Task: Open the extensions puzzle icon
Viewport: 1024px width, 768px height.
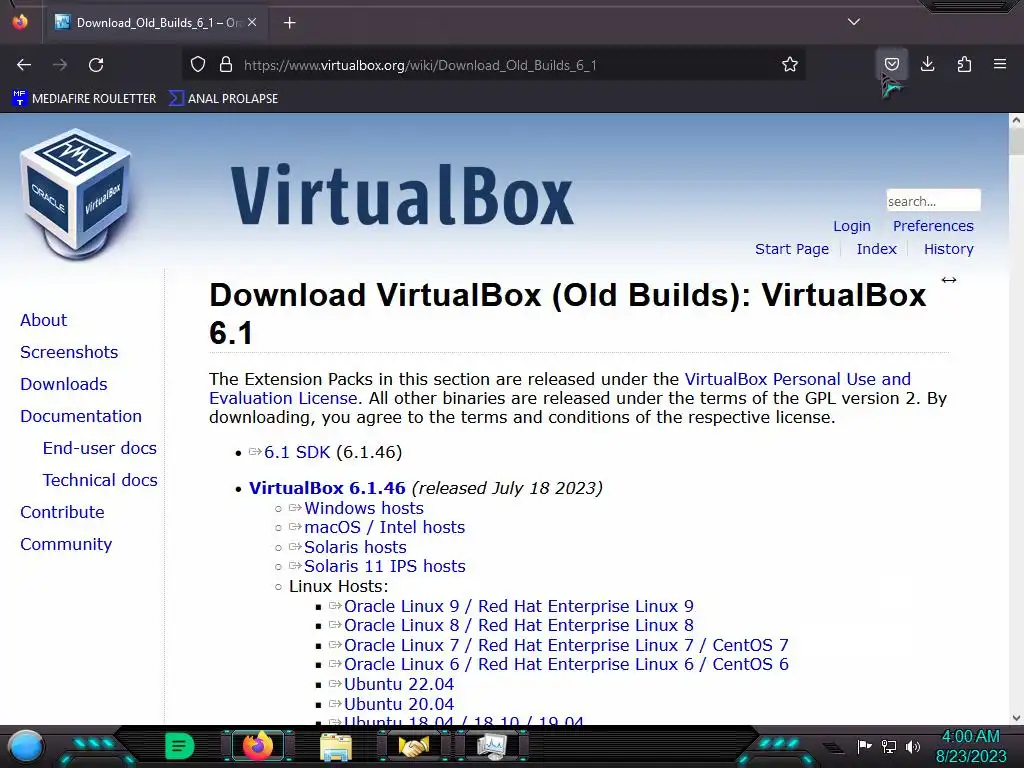Action: tap(964, 65)
